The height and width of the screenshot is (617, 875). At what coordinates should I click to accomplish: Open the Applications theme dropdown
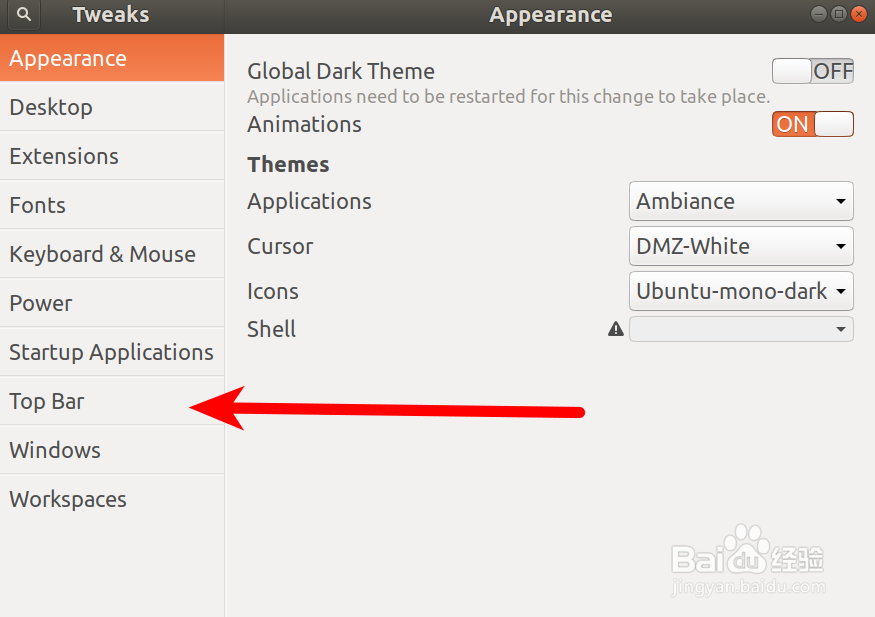pyautogui.click(x=741, y=201)
